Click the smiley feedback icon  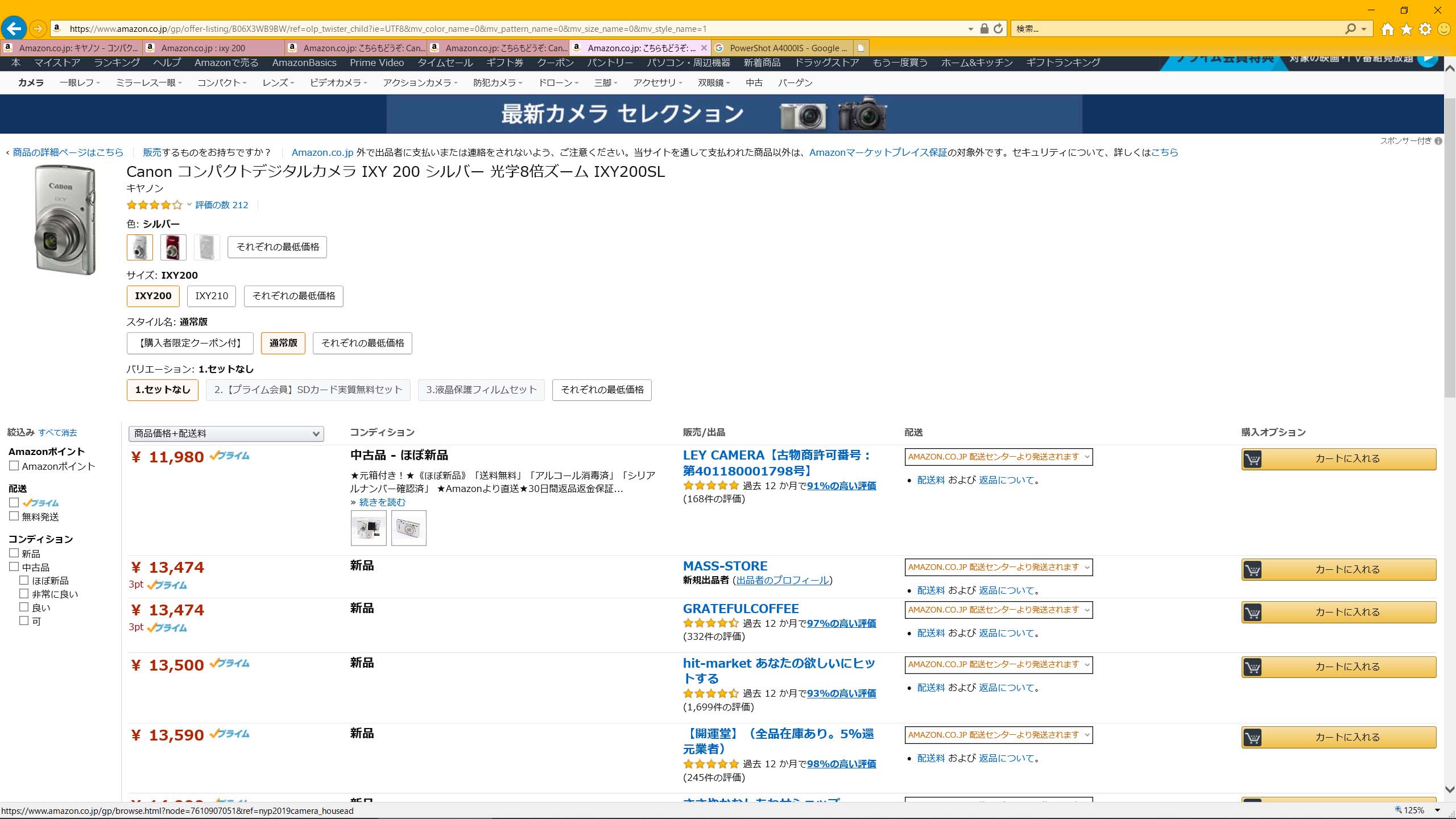click(1444, 29)
